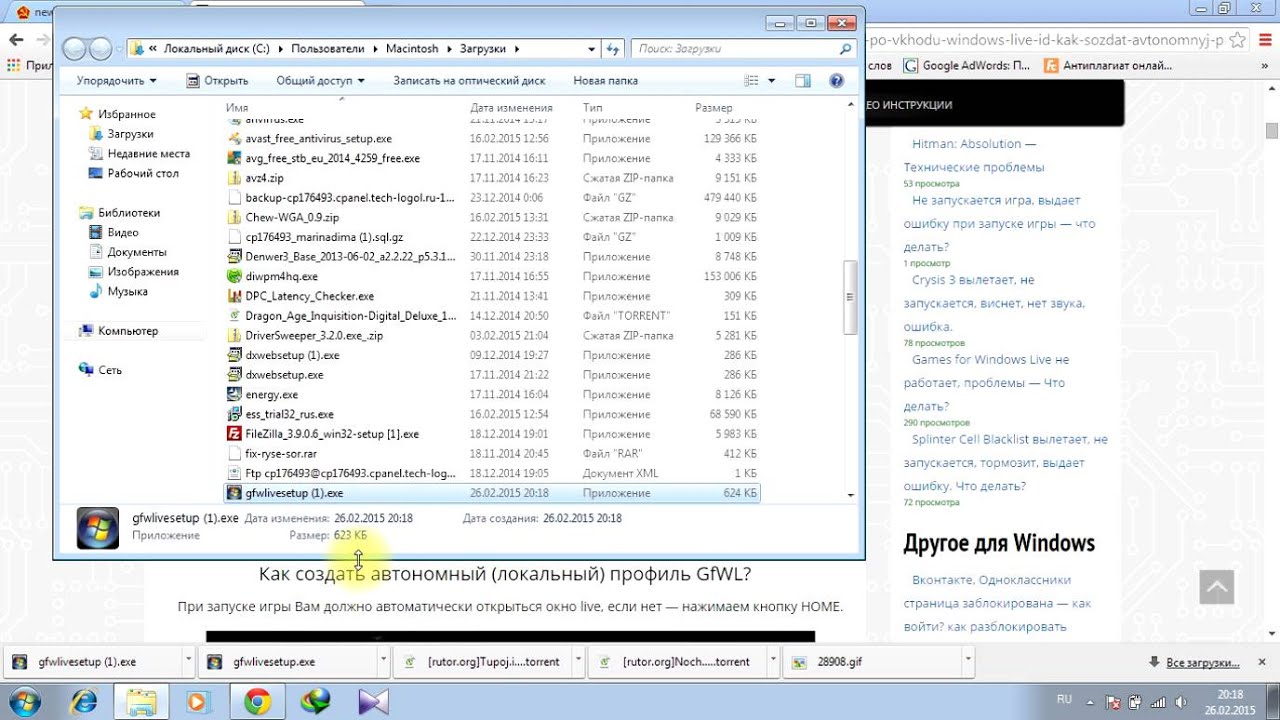Screen dimensions: 1280x720
Task: Open Google AdWords bookmark
Action: (966, 65)
